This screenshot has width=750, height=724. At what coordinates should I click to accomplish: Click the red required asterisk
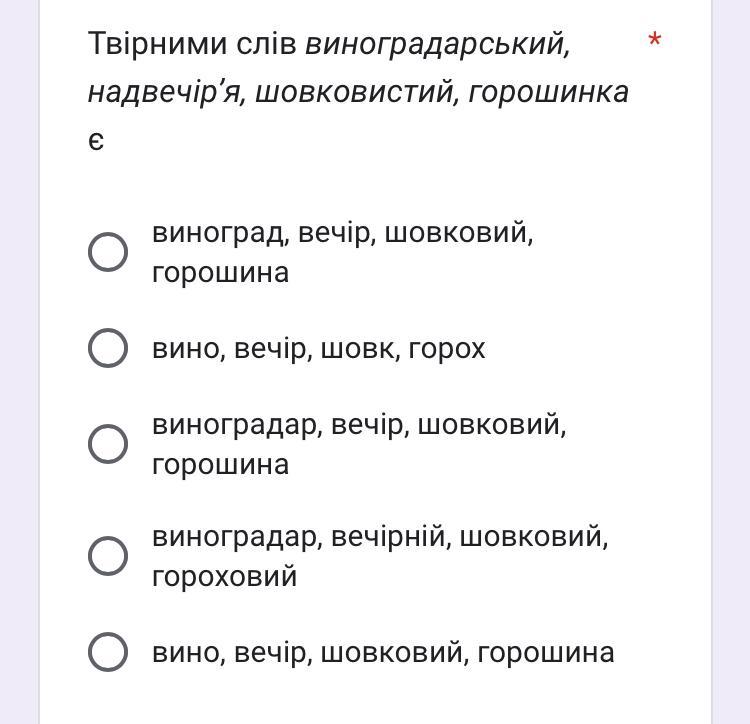coord(654,39)
